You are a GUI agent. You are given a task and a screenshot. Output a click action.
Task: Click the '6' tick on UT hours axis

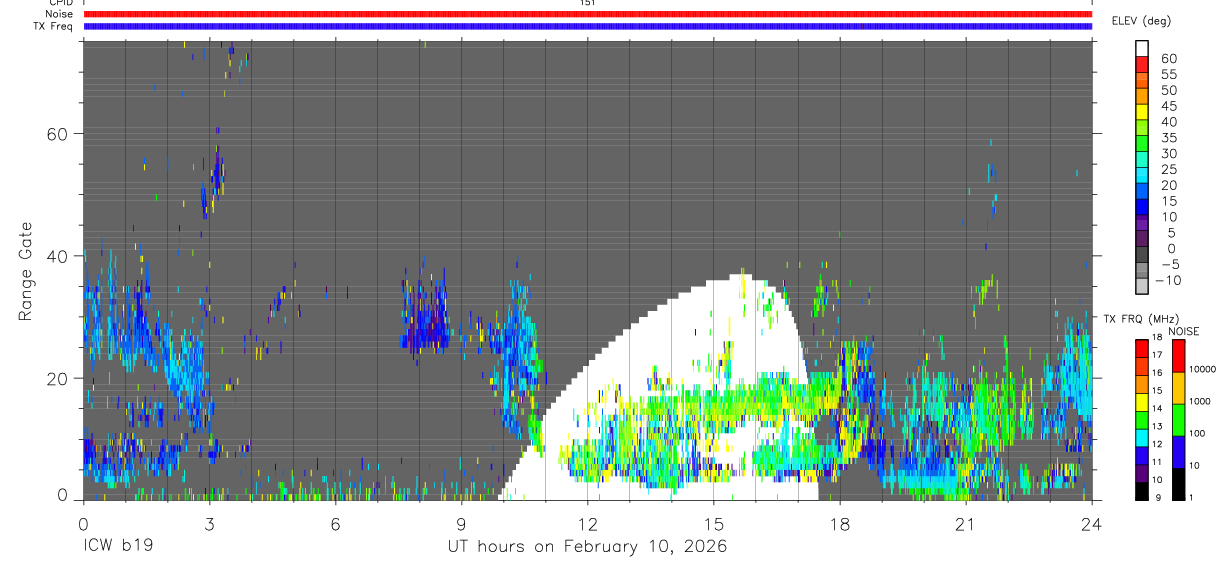coord(335,523)
